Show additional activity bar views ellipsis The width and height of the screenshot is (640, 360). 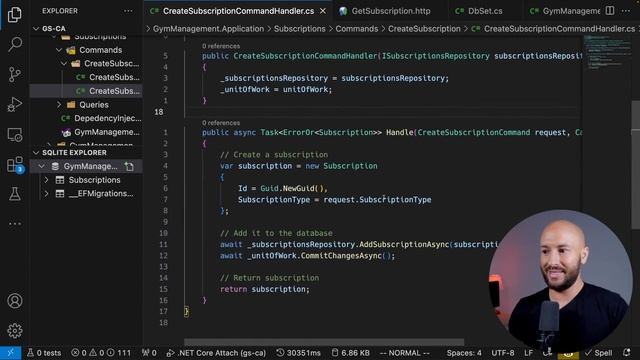pos(15,224)
